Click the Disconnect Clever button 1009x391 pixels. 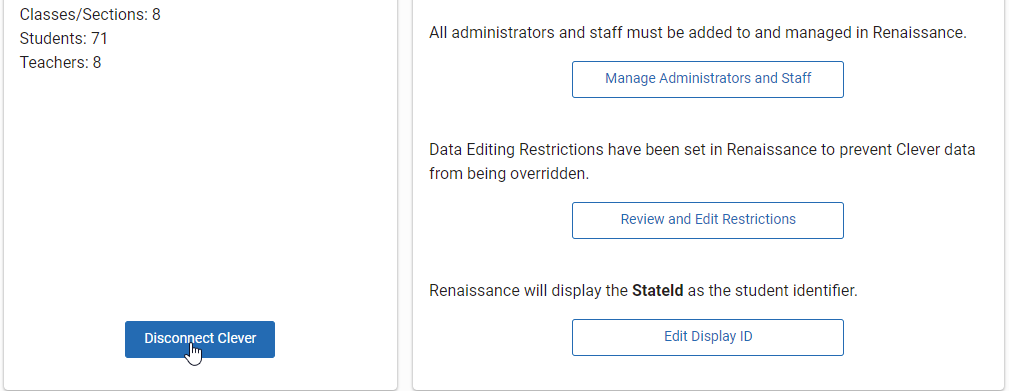tap(199, 339)
